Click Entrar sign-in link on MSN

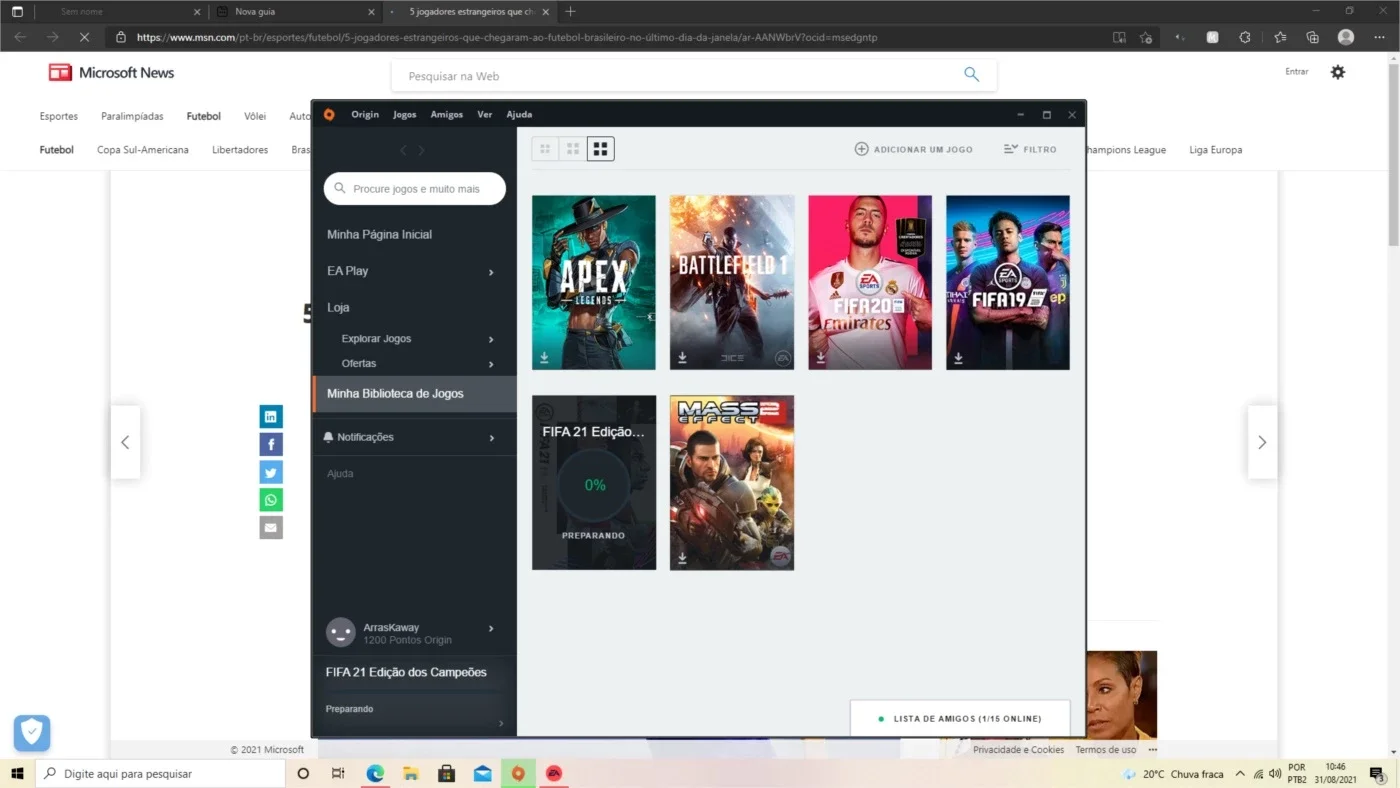(x=1297, y=72)
